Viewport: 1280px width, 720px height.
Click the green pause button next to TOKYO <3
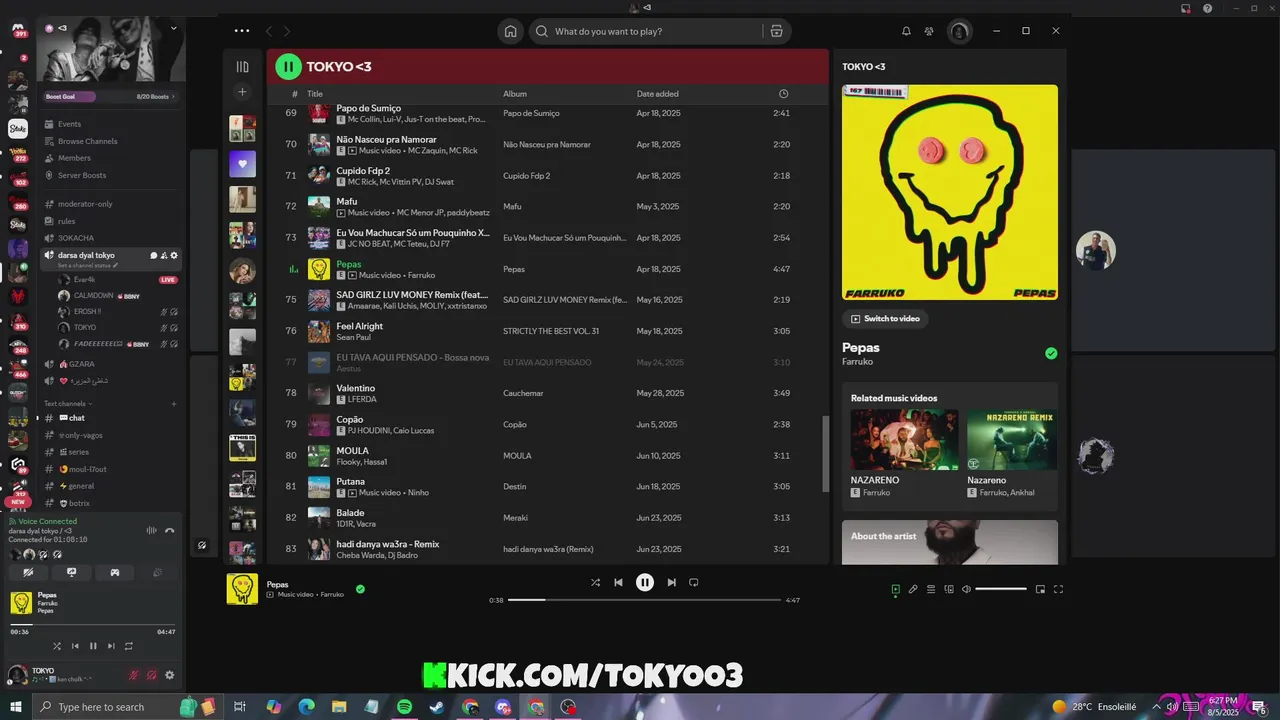click(288, 66)
